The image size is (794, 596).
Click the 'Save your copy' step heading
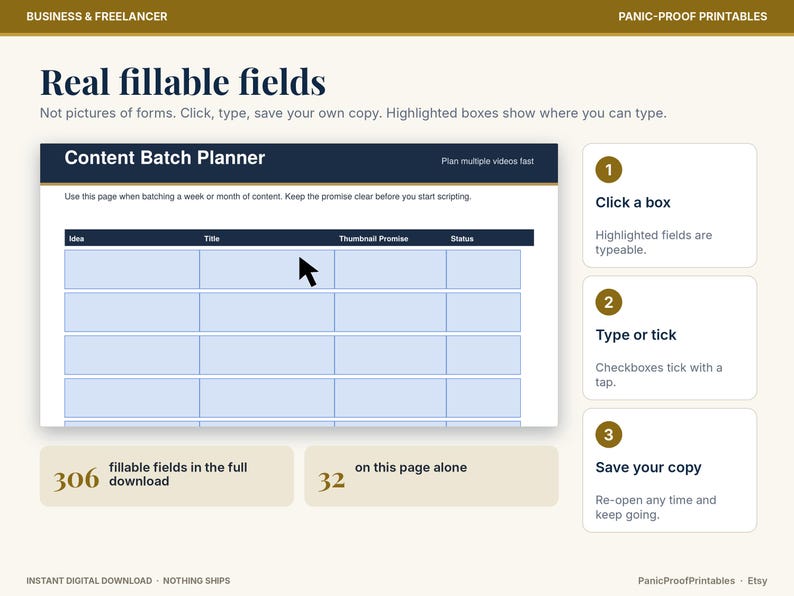tap(648, 467)
